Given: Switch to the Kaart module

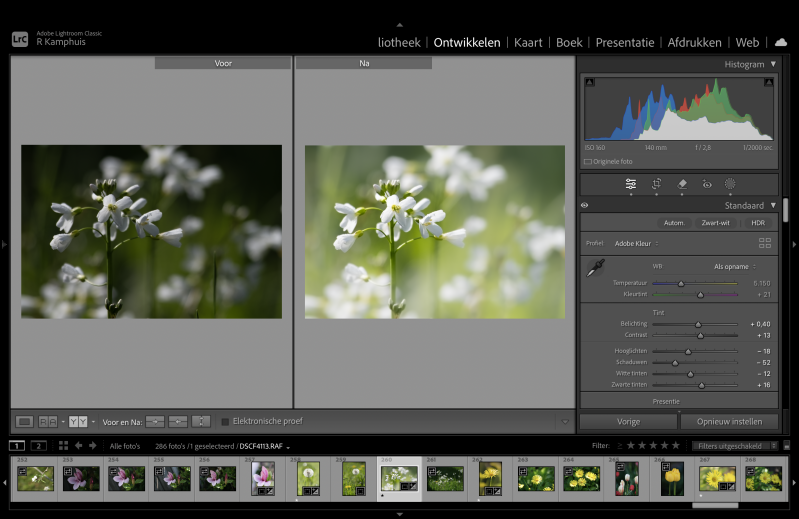Looking at the screenshot, I should tap(528, 43).
